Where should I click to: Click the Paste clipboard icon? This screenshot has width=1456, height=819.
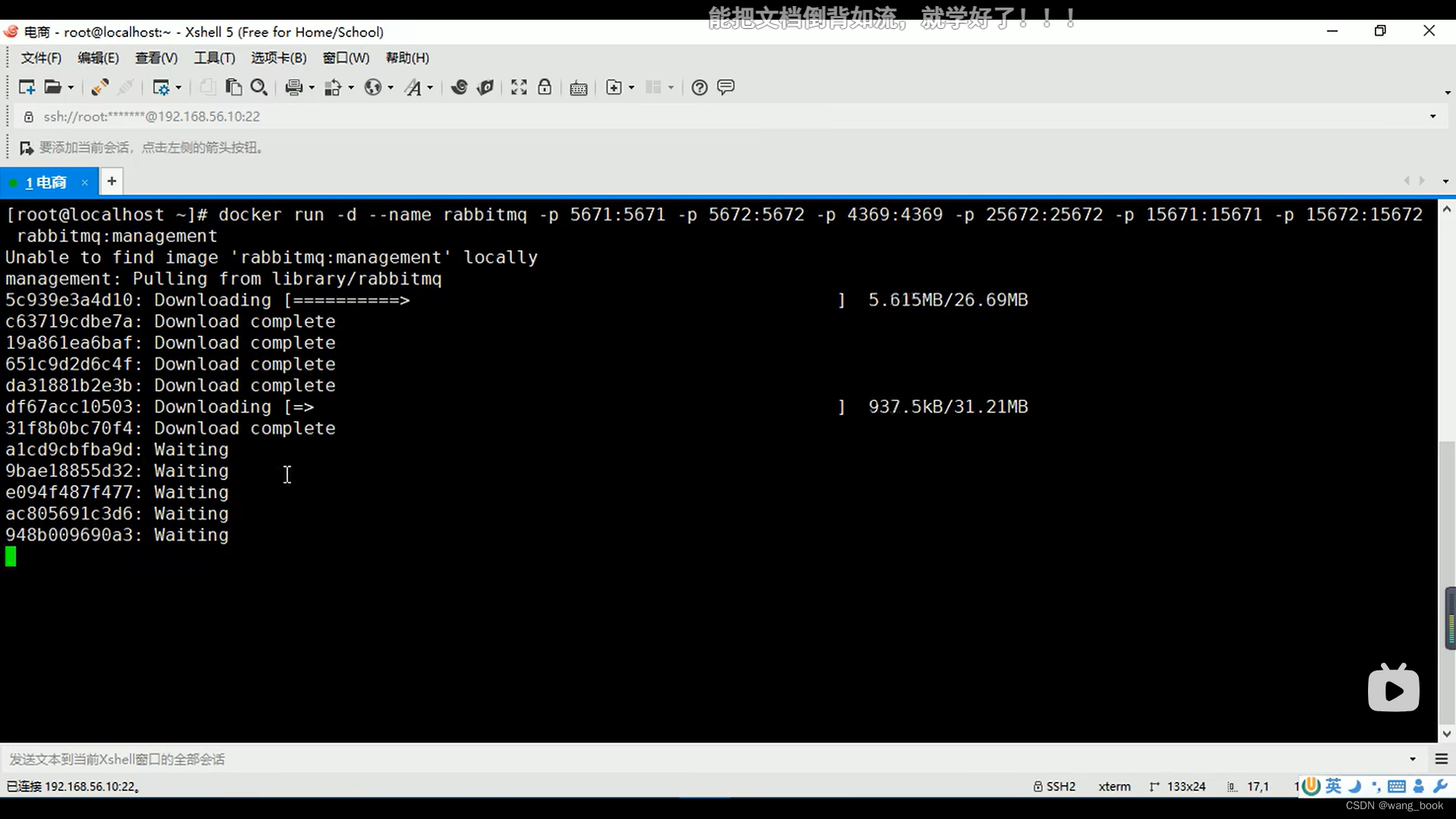click(x=234, y=88)
